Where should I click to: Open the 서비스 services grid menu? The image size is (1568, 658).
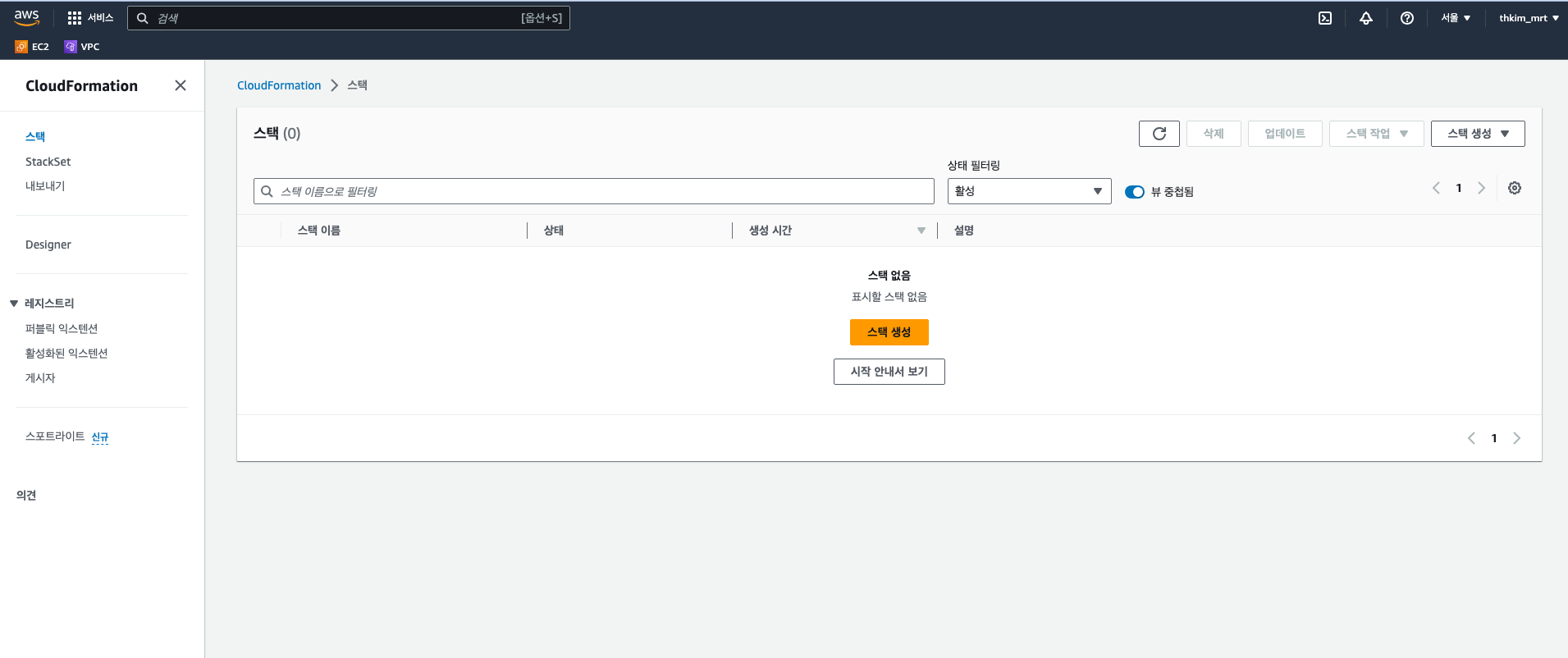point(90,18)
